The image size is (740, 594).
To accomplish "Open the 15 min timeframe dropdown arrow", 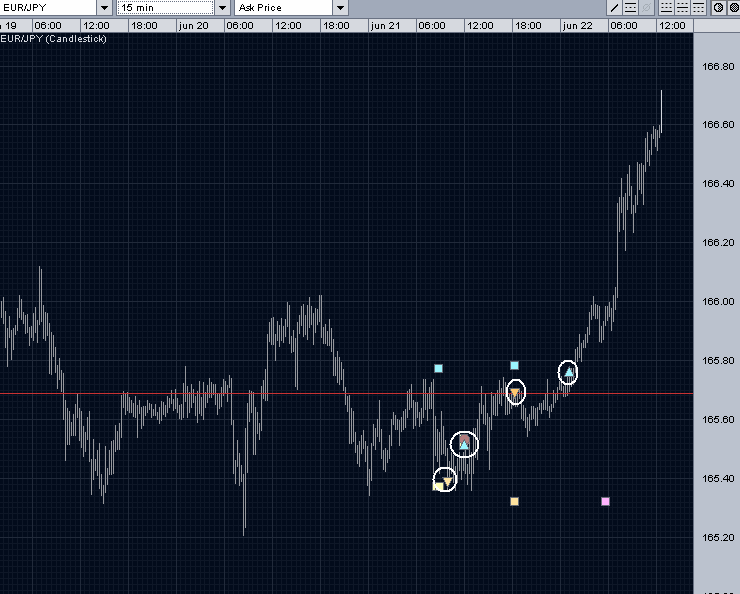I will coord(222,8).
